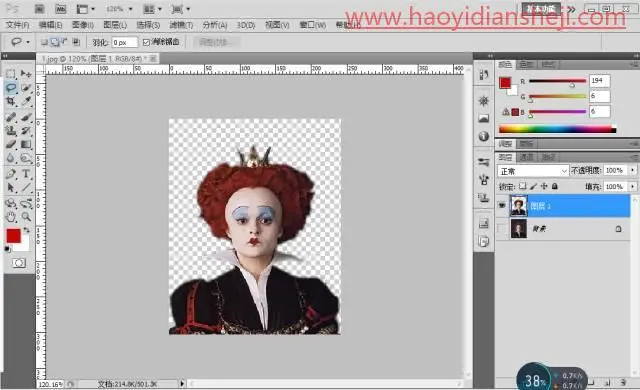This screenshot has width=640, height=390.
Task: Select the Gradient tool
Action: tap(26, 144)
